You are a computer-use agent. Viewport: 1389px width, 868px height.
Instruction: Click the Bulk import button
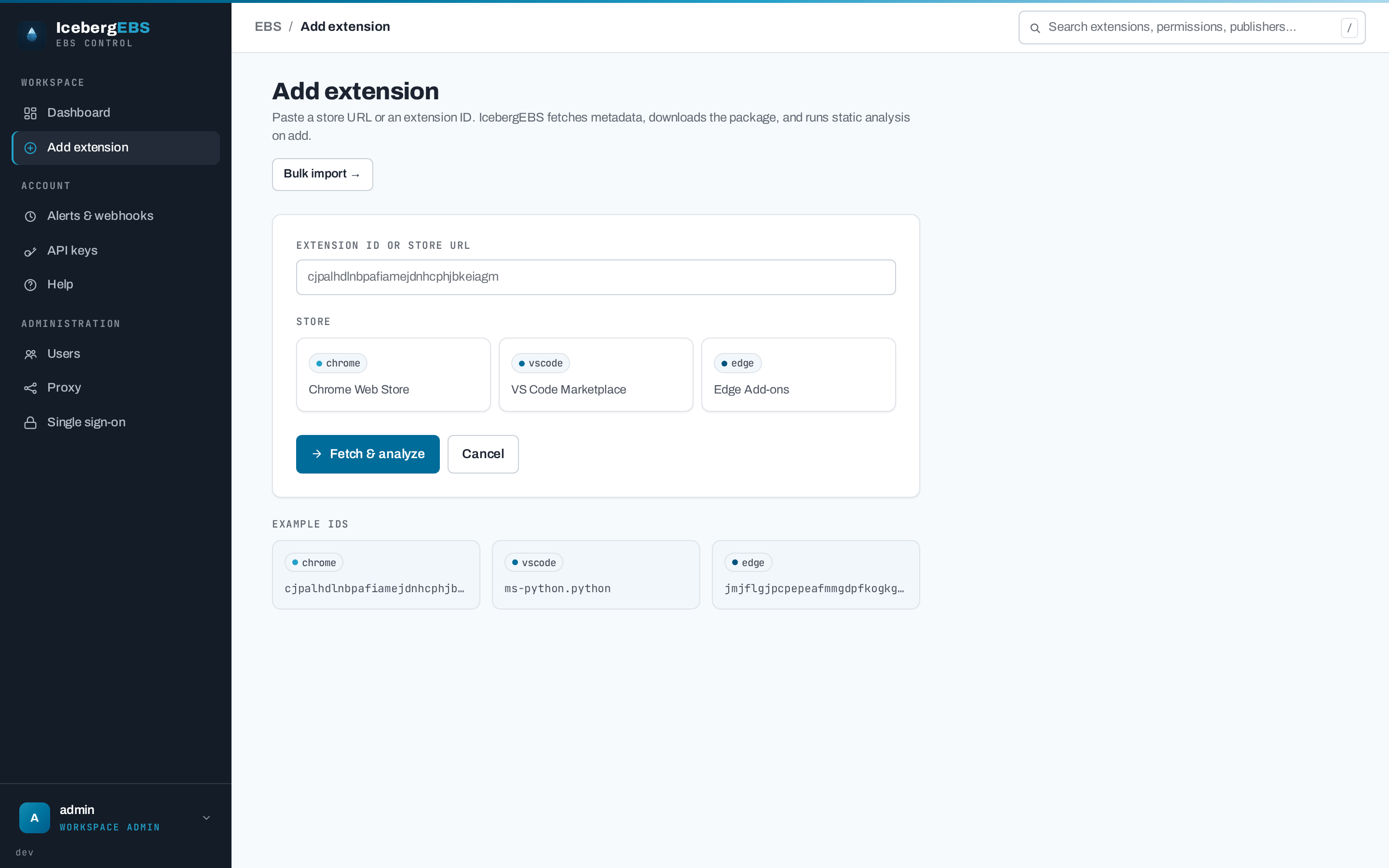pos(323,174)
